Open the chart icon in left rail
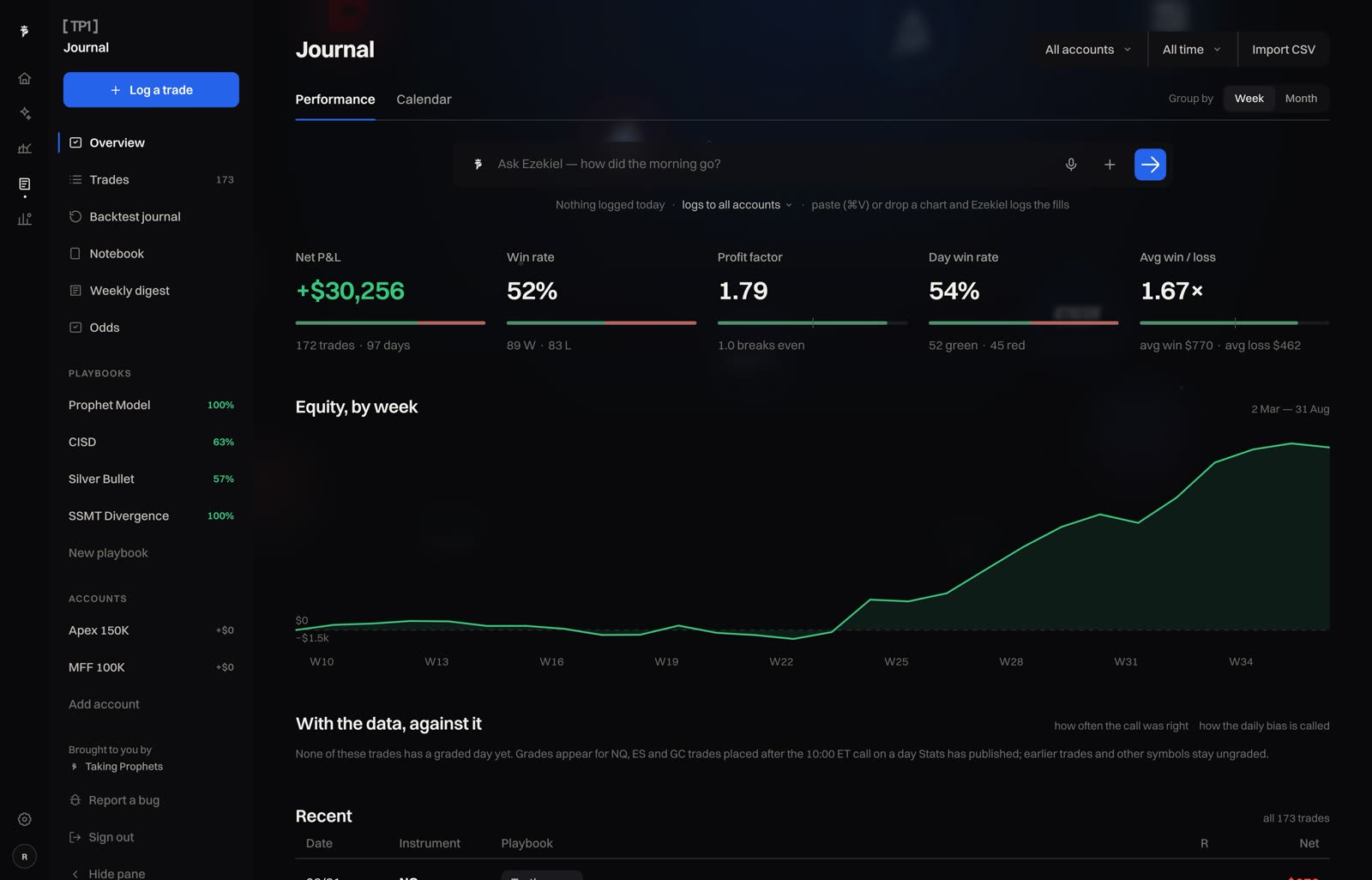The image size is (1372, 880). [x=25, y=148]
